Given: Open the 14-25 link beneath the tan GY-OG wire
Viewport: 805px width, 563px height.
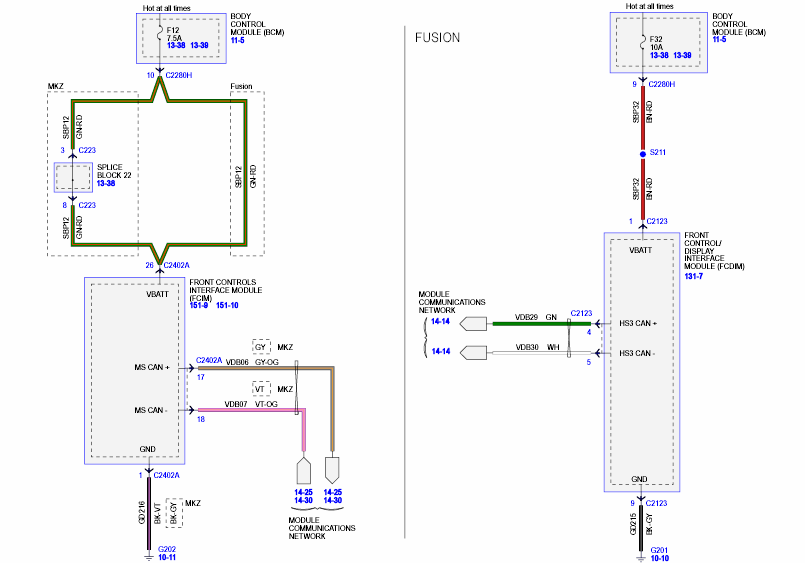Looking at the screenshot, I should coord(333,492).
